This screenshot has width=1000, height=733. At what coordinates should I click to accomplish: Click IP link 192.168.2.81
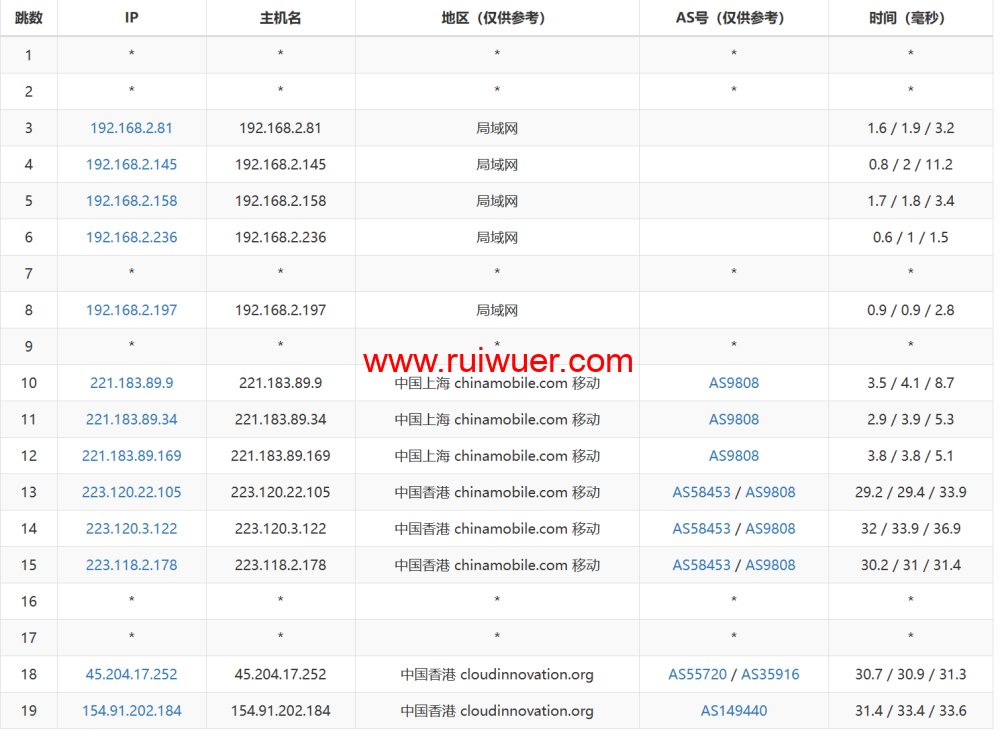(x=131, y=128)
